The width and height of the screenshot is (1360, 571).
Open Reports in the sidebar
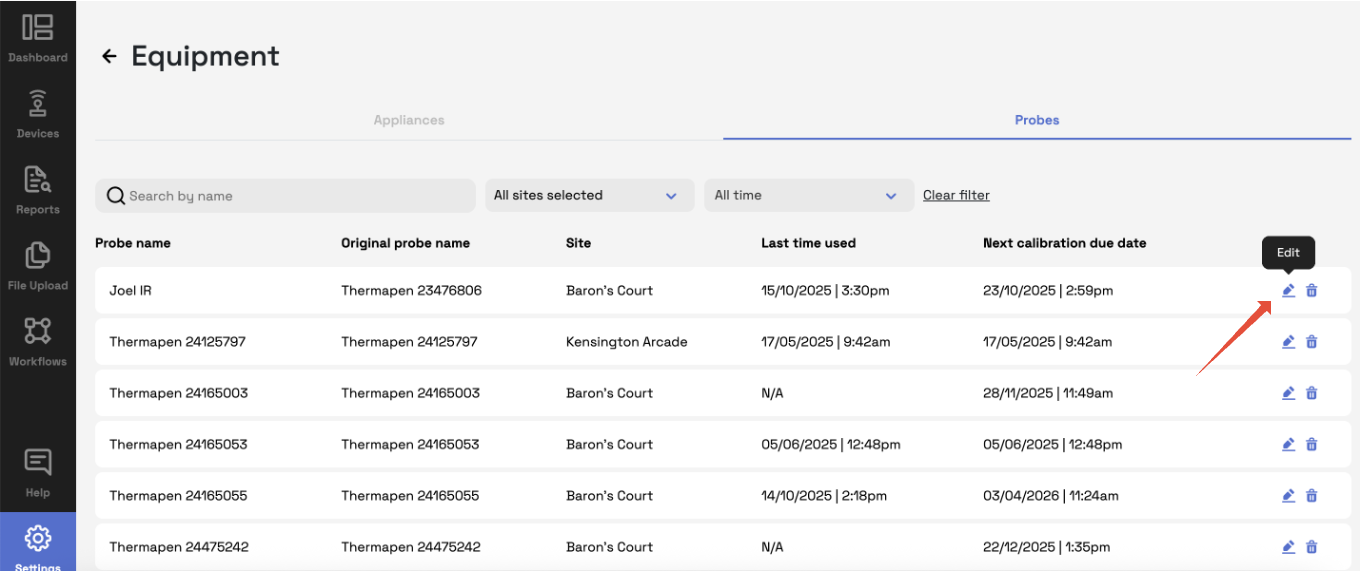coord(38,190)
